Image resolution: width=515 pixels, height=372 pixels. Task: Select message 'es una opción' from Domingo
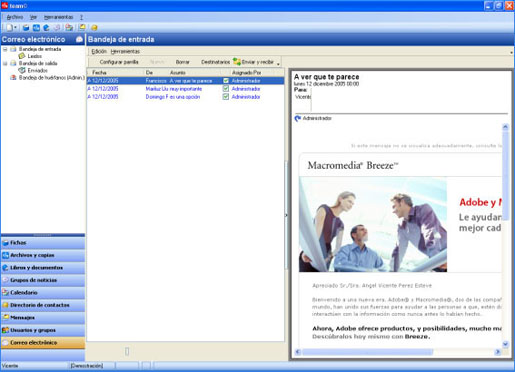(186, 97)
